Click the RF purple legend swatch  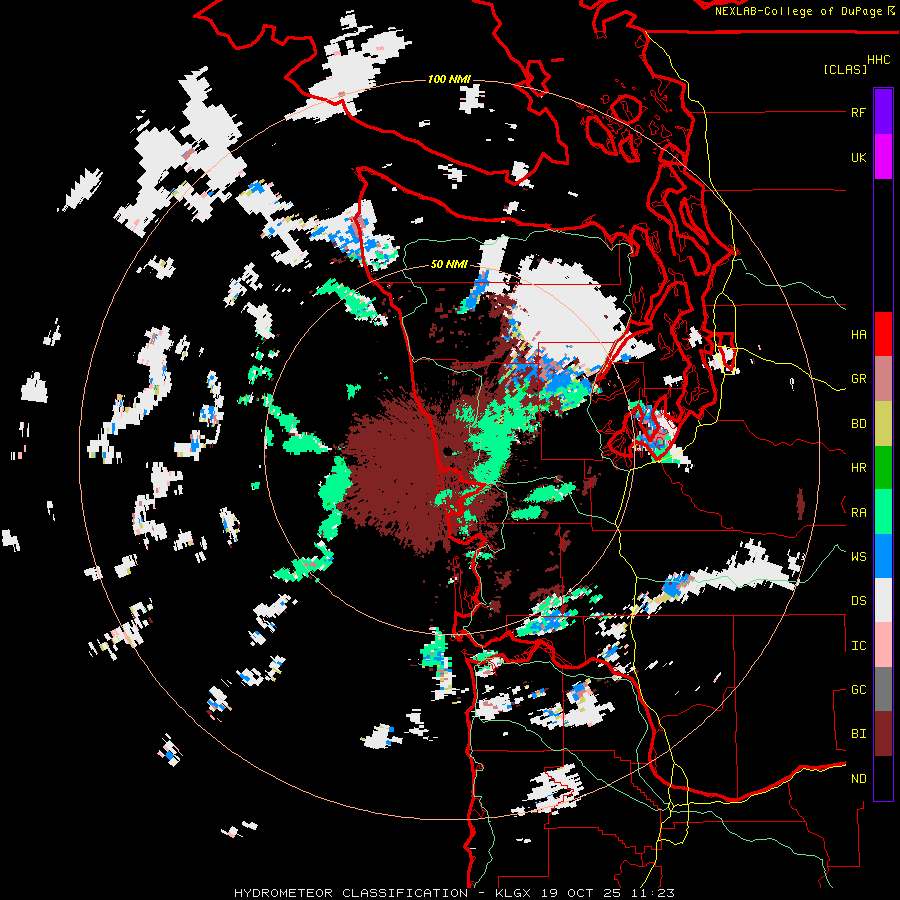(x=883, y=112)
